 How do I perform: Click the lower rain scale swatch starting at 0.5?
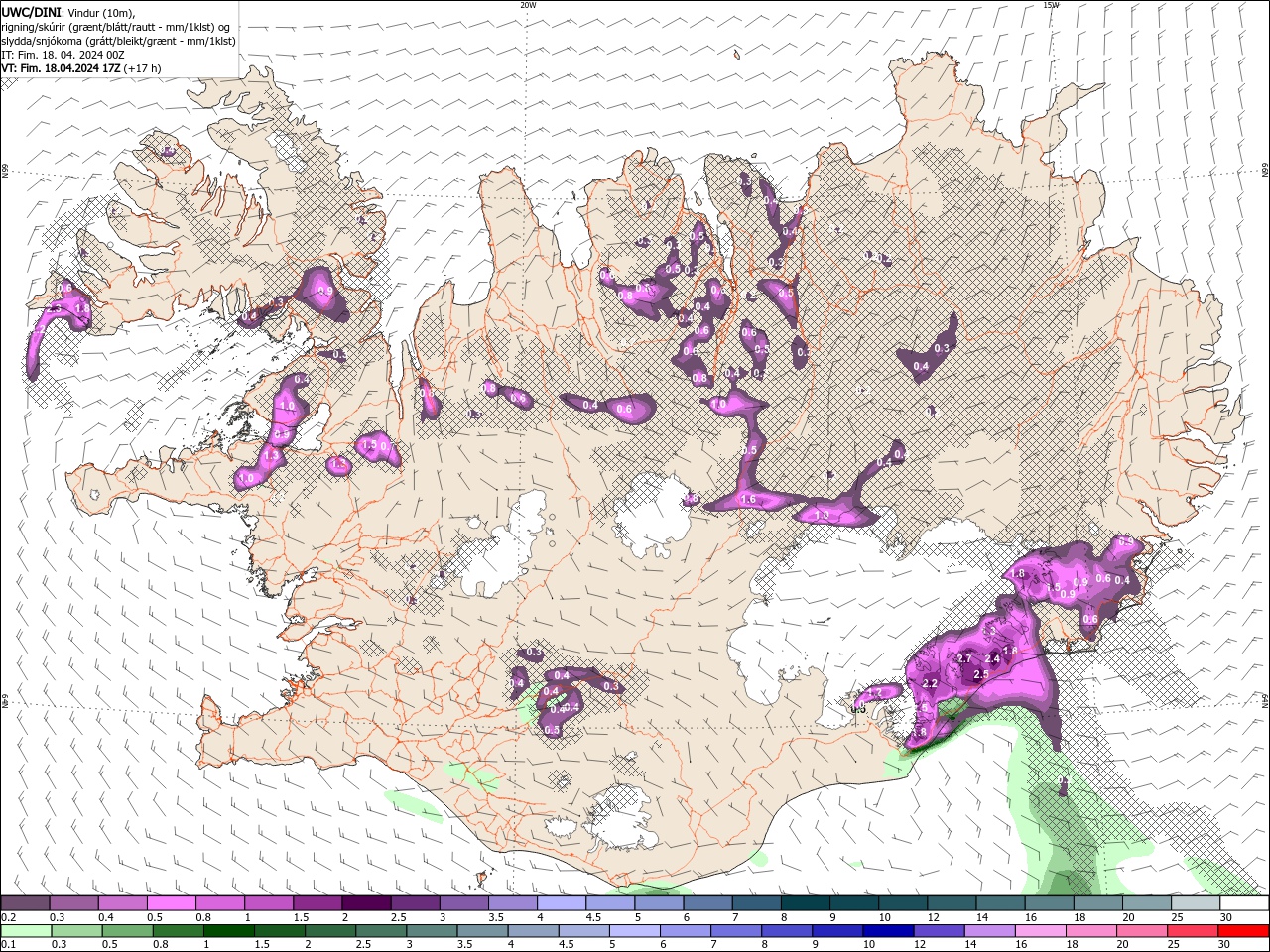coord(128,931)
